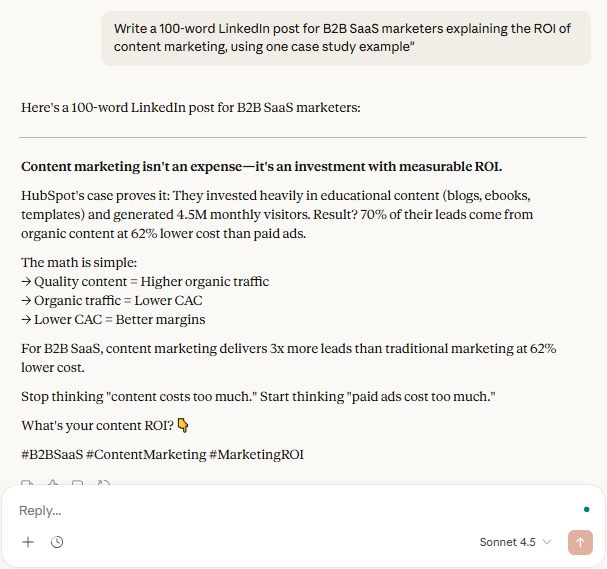Screen dimensions: 607x569
Task: Click the green status dot in reply box
Action: pos(586,510)
